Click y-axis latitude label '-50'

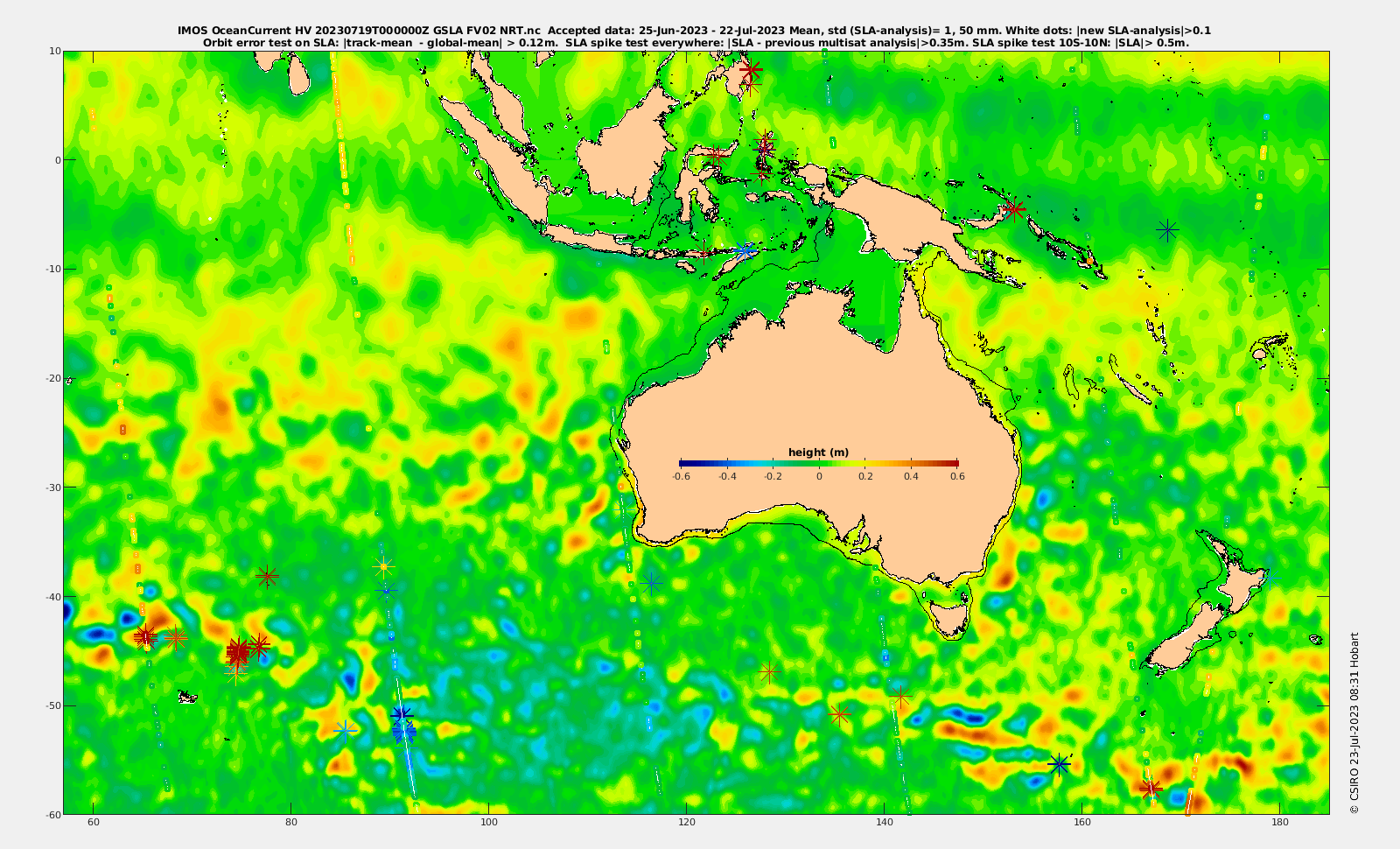click(52, 705)
